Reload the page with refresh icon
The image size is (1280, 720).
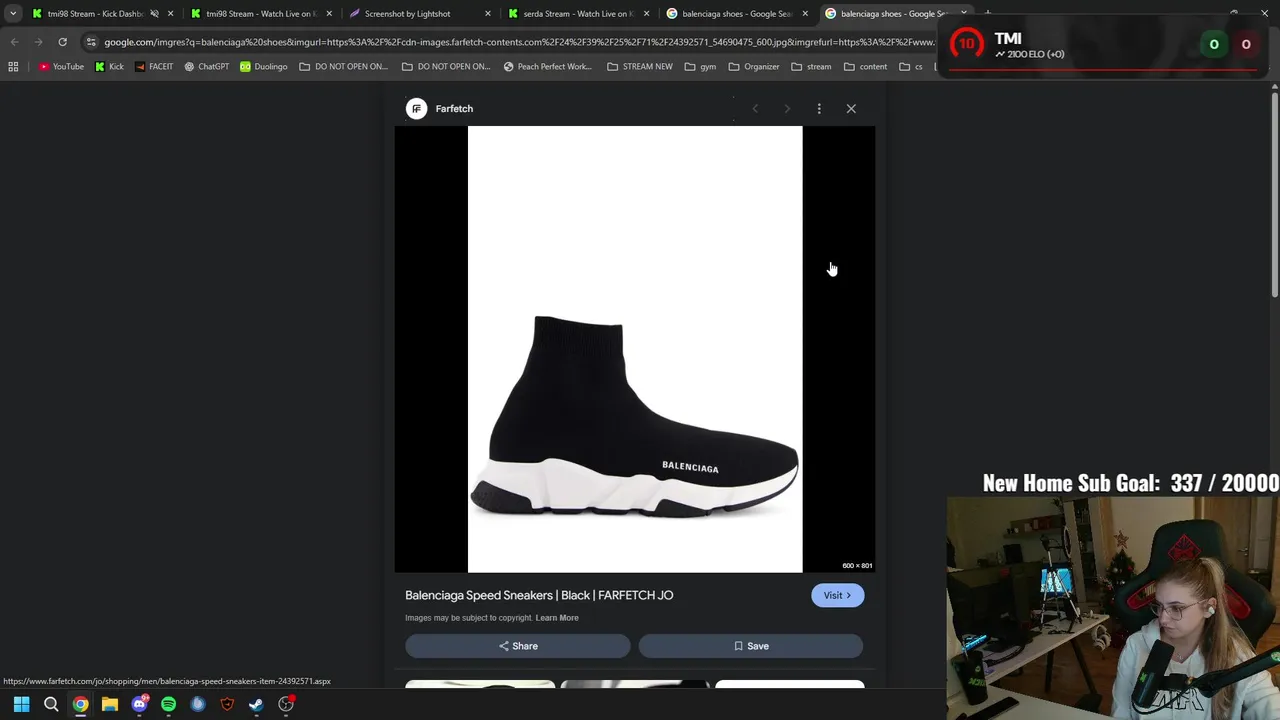click(62, 42)
